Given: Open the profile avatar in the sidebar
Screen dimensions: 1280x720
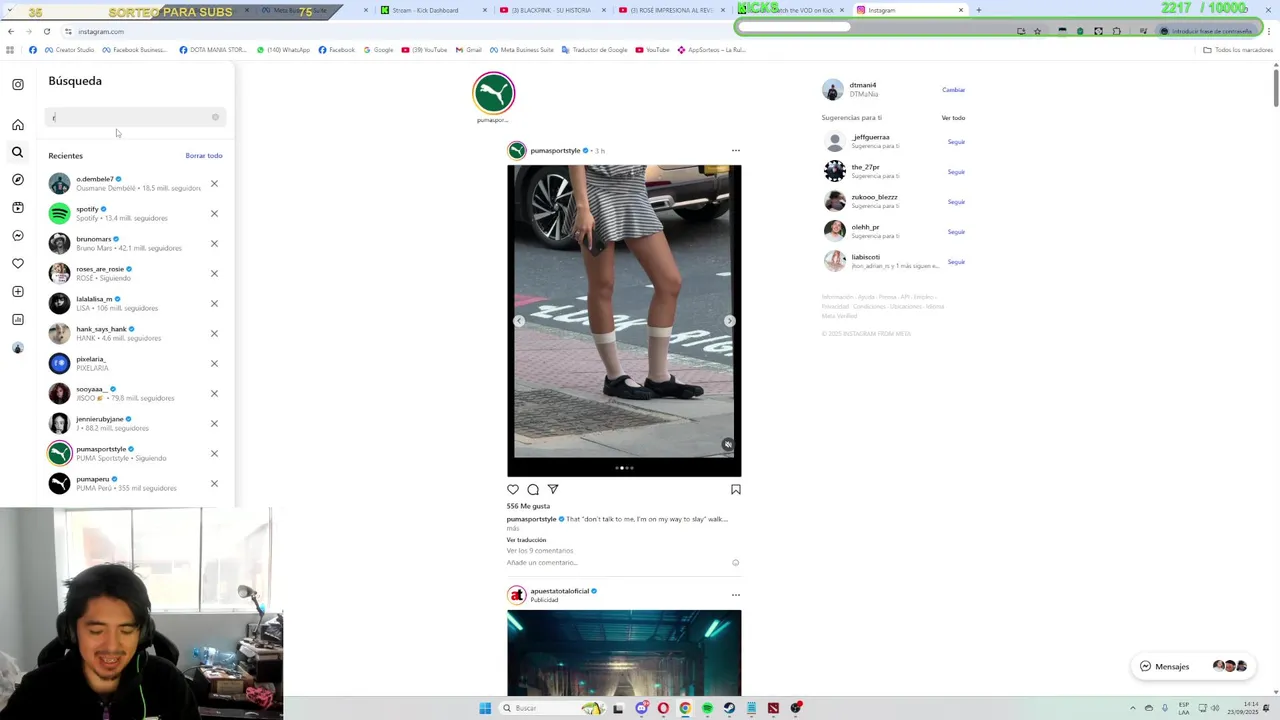Looking at the screenshot, I should (x=17, y=348).
